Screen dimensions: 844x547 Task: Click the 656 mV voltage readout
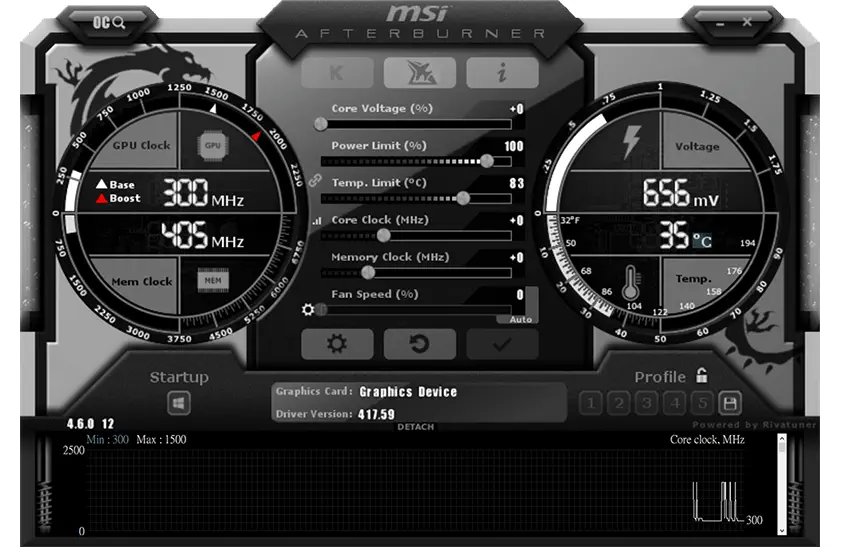[680, 193]
